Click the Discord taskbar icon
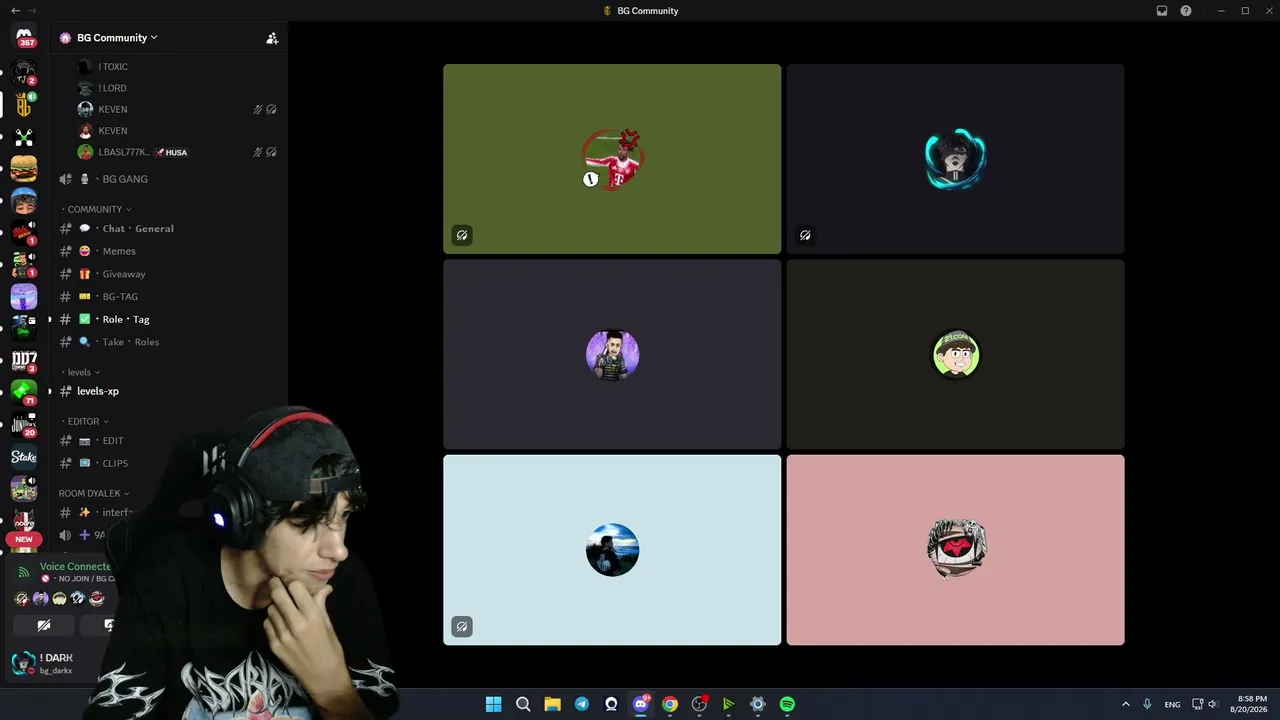 pyautogui.click(x=641, y=704)
